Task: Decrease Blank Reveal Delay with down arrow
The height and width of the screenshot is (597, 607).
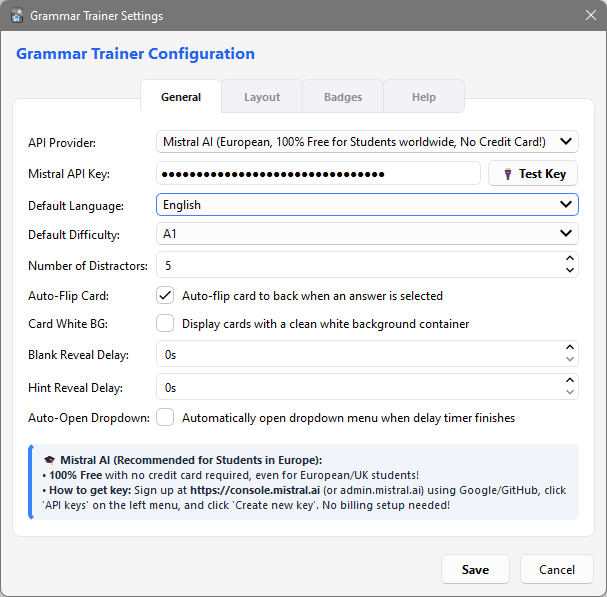Action: 569,359
